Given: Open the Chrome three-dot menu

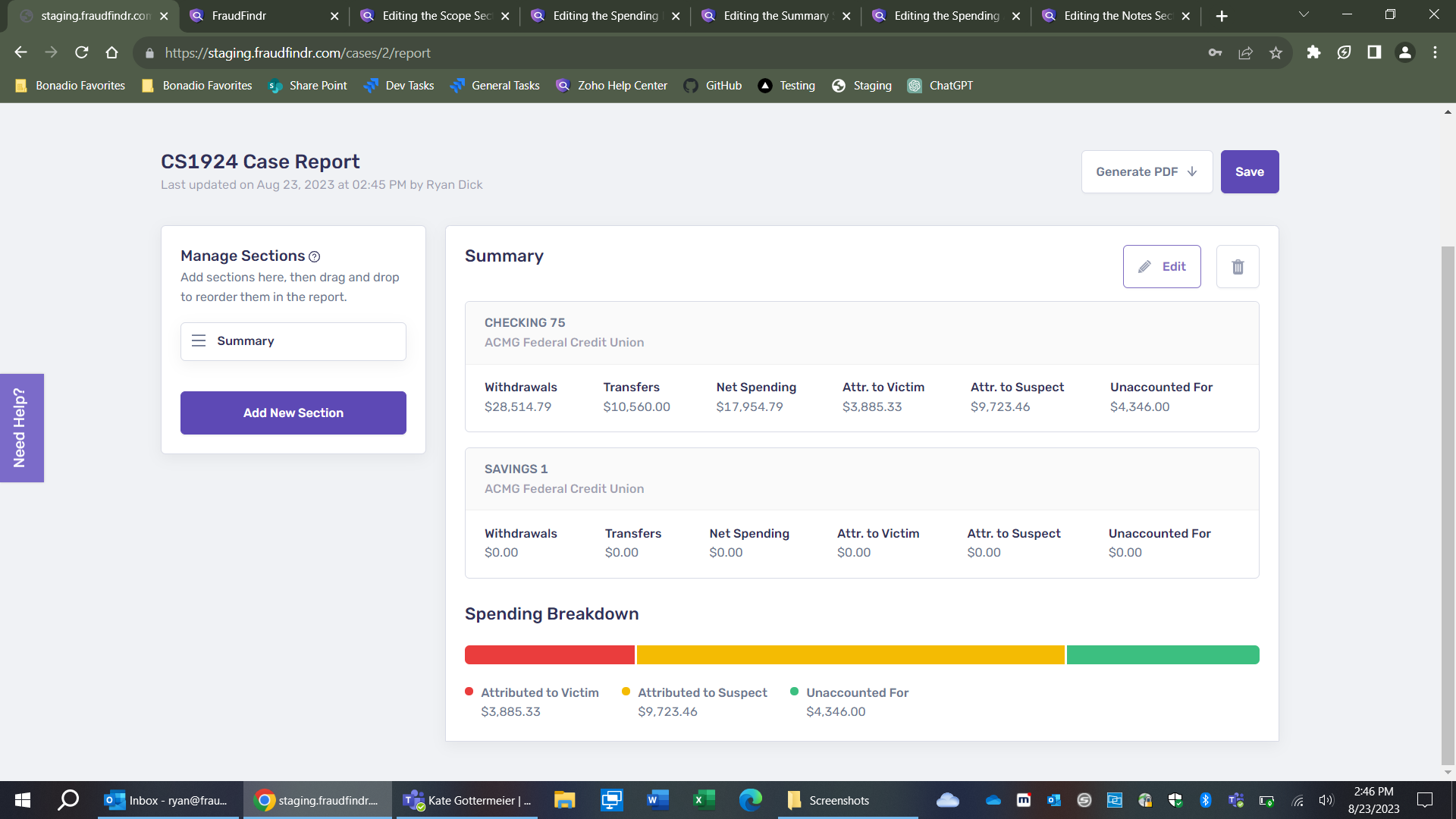Looking at the screenshot, I should (x=1435, y=52).
